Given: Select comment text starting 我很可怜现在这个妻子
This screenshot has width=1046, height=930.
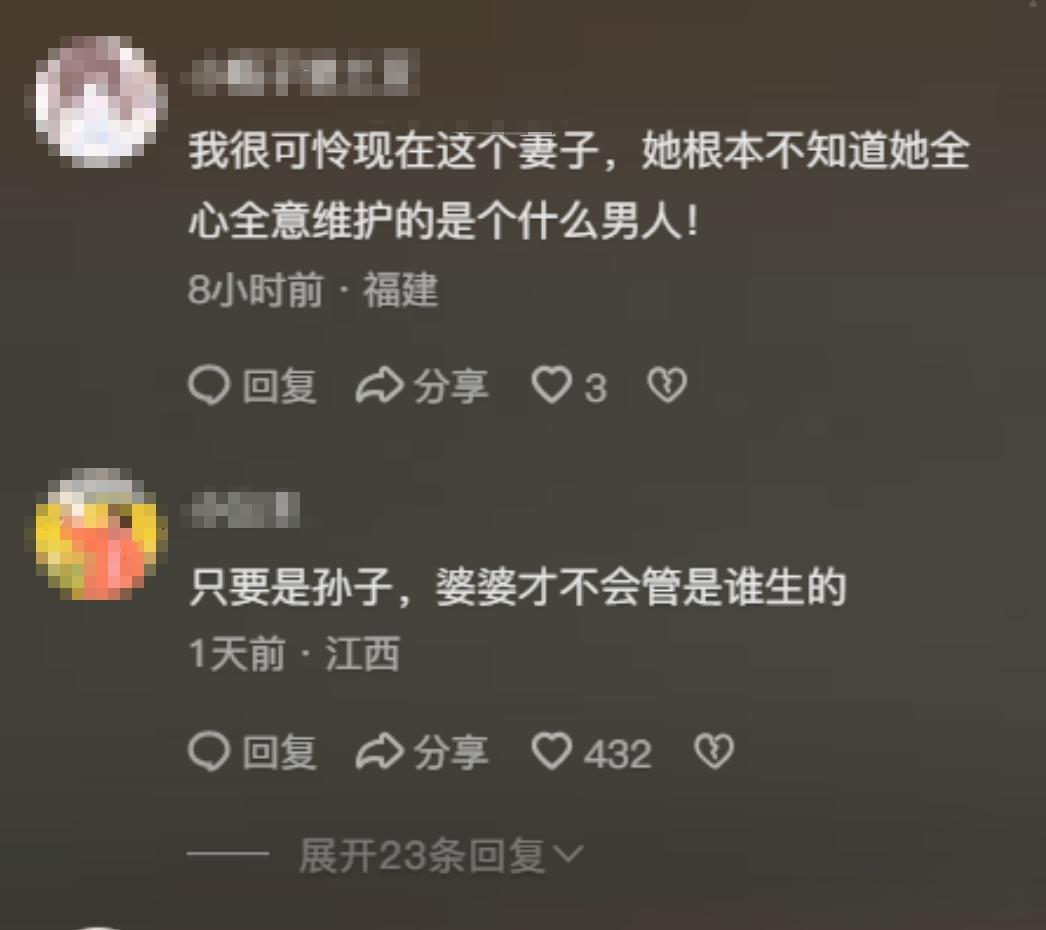Looking at the screenshot, I should 578,185.
